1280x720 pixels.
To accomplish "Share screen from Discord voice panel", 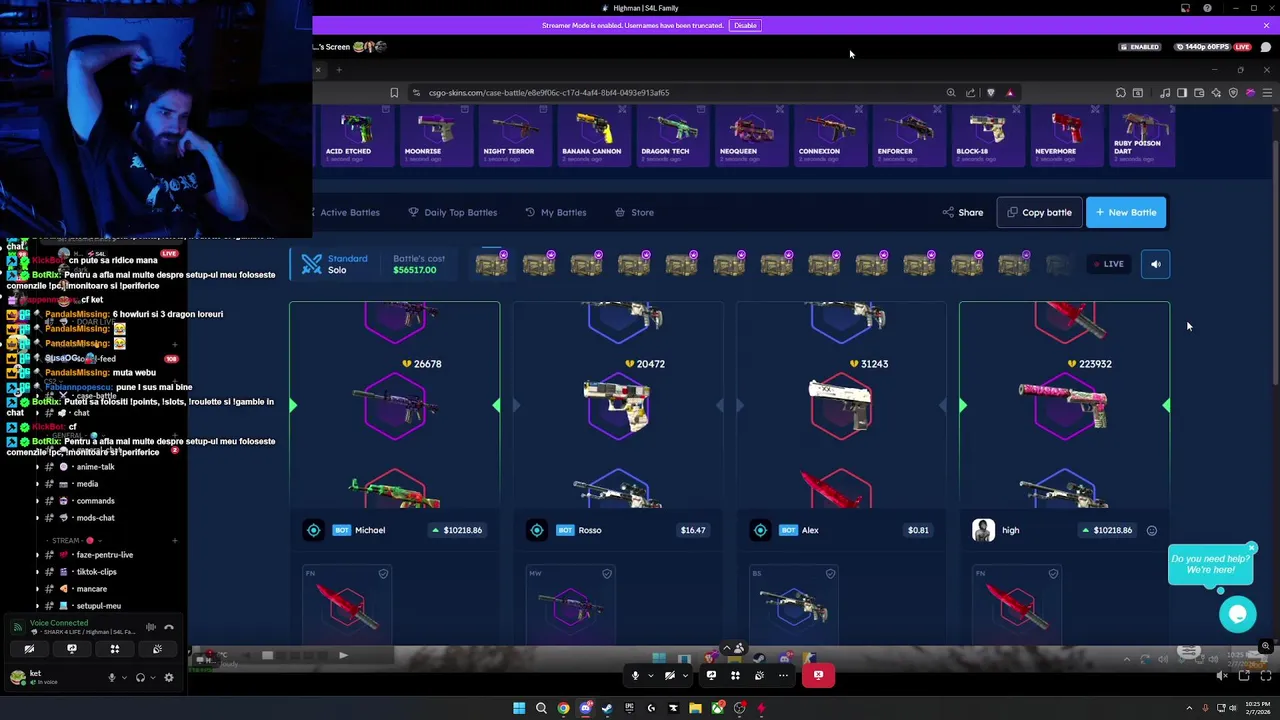I will tap(71, 649).
